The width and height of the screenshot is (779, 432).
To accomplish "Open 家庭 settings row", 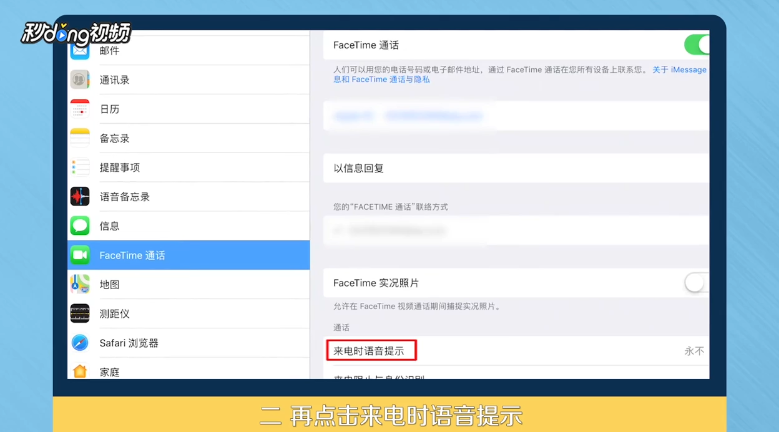I will pos(188,368).
